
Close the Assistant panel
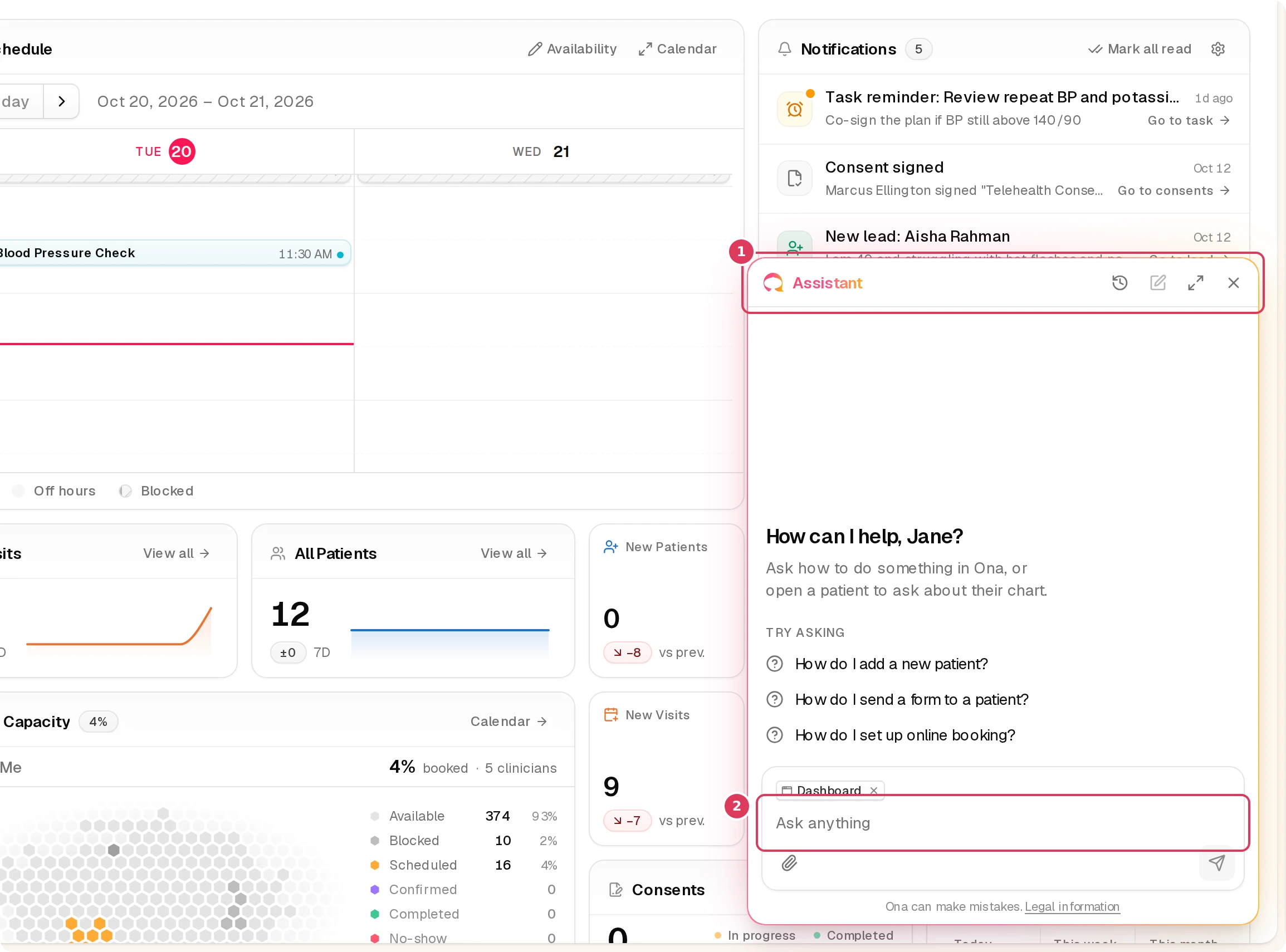coord(1233,283)
